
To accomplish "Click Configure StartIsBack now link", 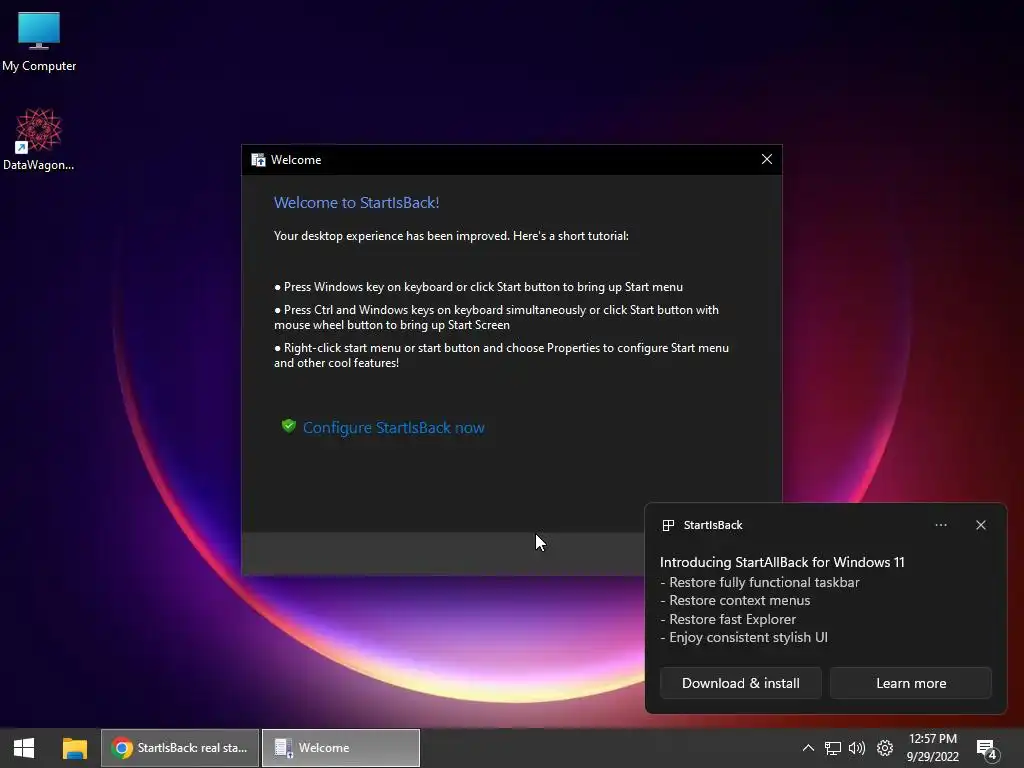I will [393, 428].
